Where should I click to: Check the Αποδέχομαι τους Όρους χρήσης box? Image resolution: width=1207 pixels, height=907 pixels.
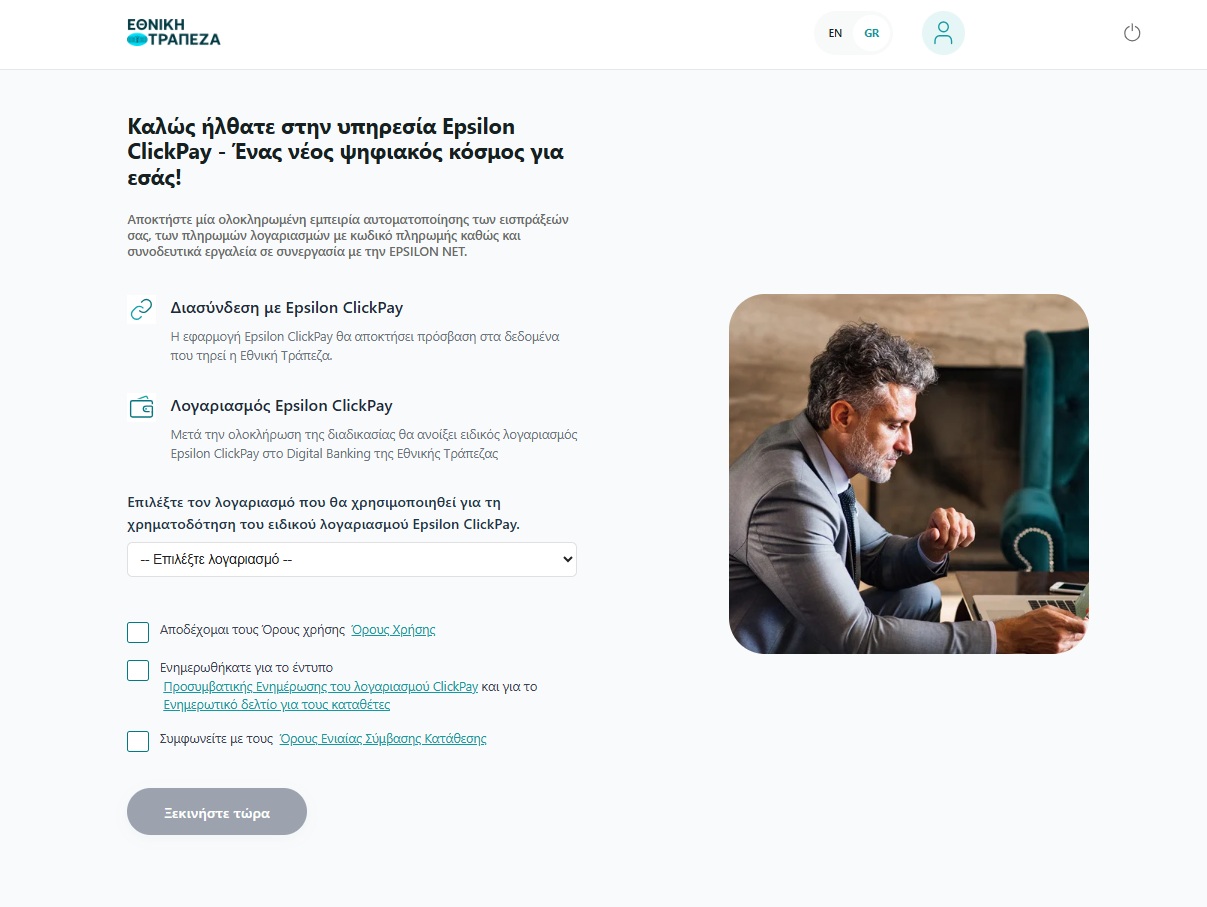pos(138,632)
